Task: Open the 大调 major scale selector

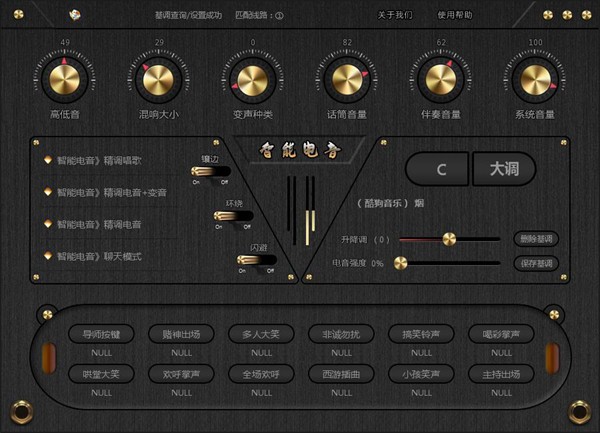Action: 504,169
